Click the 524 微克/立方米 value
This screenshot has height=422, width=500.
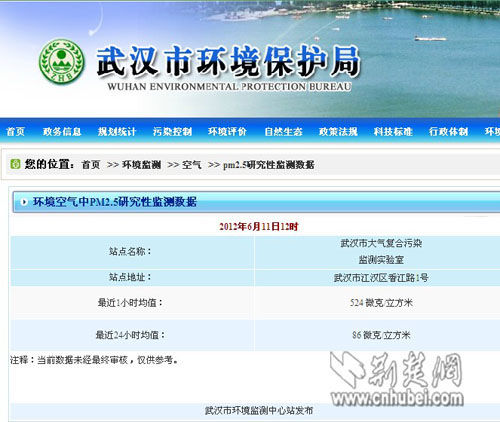pyautogui.click(x=381, y=303)
